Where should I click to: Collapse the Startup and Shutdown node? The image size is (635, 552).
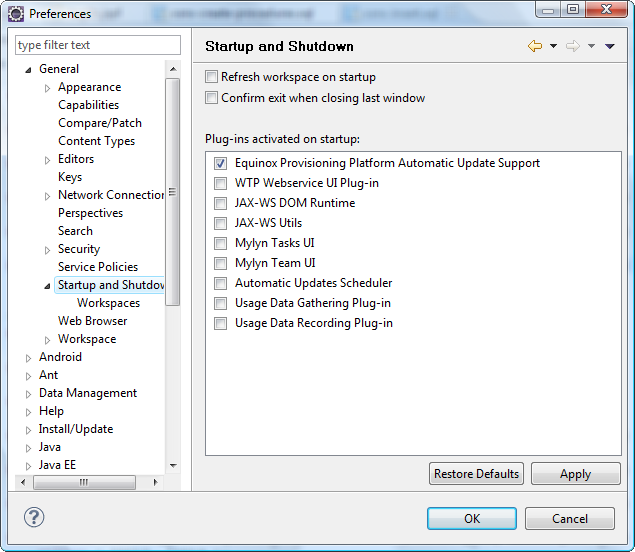pyautogui.click(x=47, y=286)
